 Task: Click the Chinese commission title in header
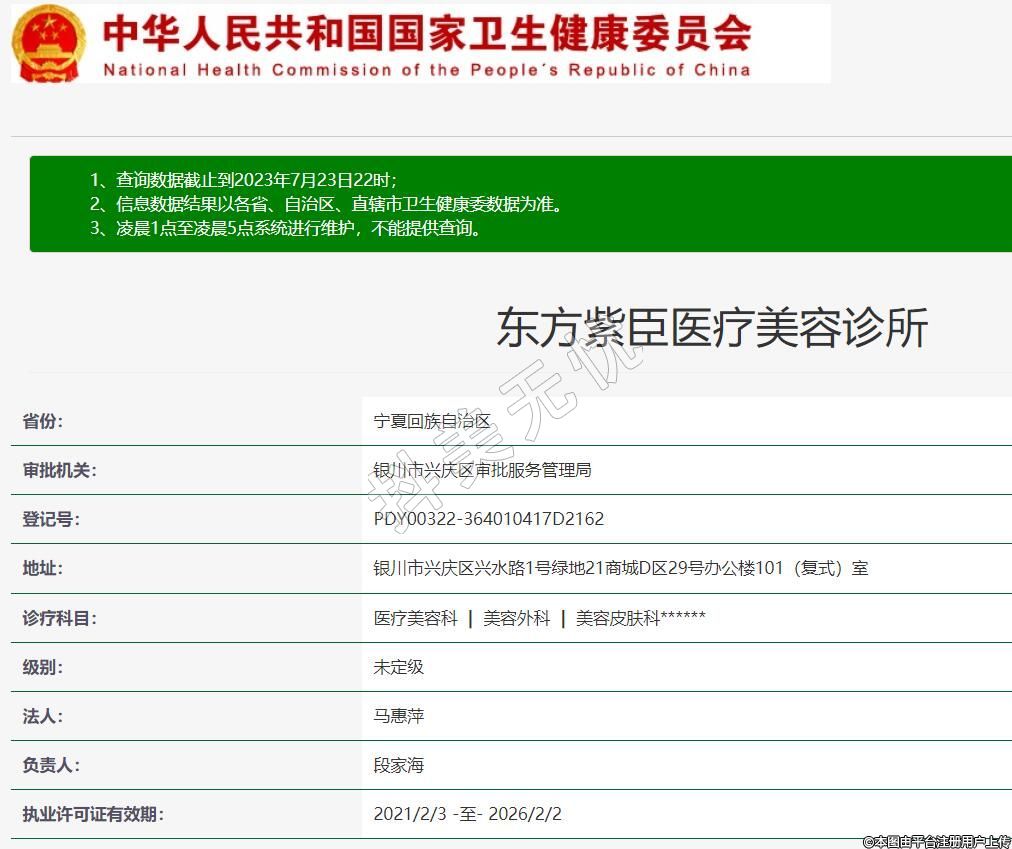click(427, 33)
